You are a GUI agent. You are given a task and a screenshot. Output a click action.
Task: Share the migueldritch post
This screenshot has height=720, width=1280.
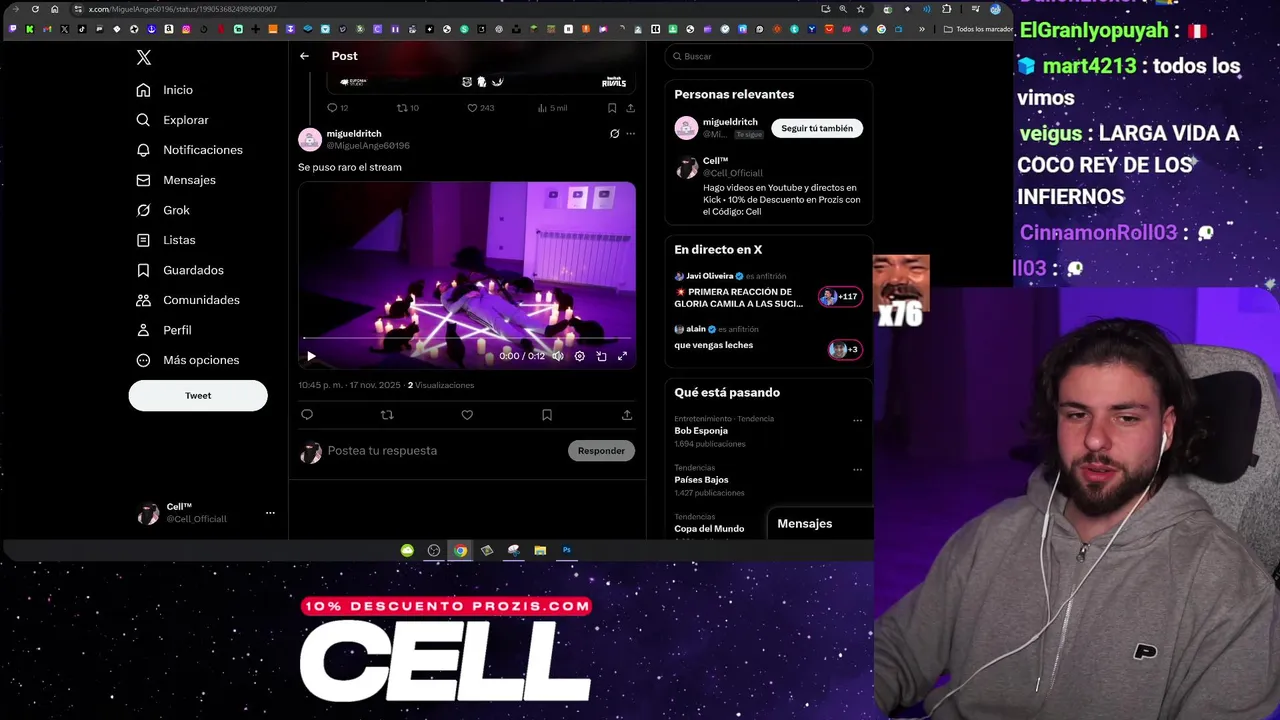(627, 415)
